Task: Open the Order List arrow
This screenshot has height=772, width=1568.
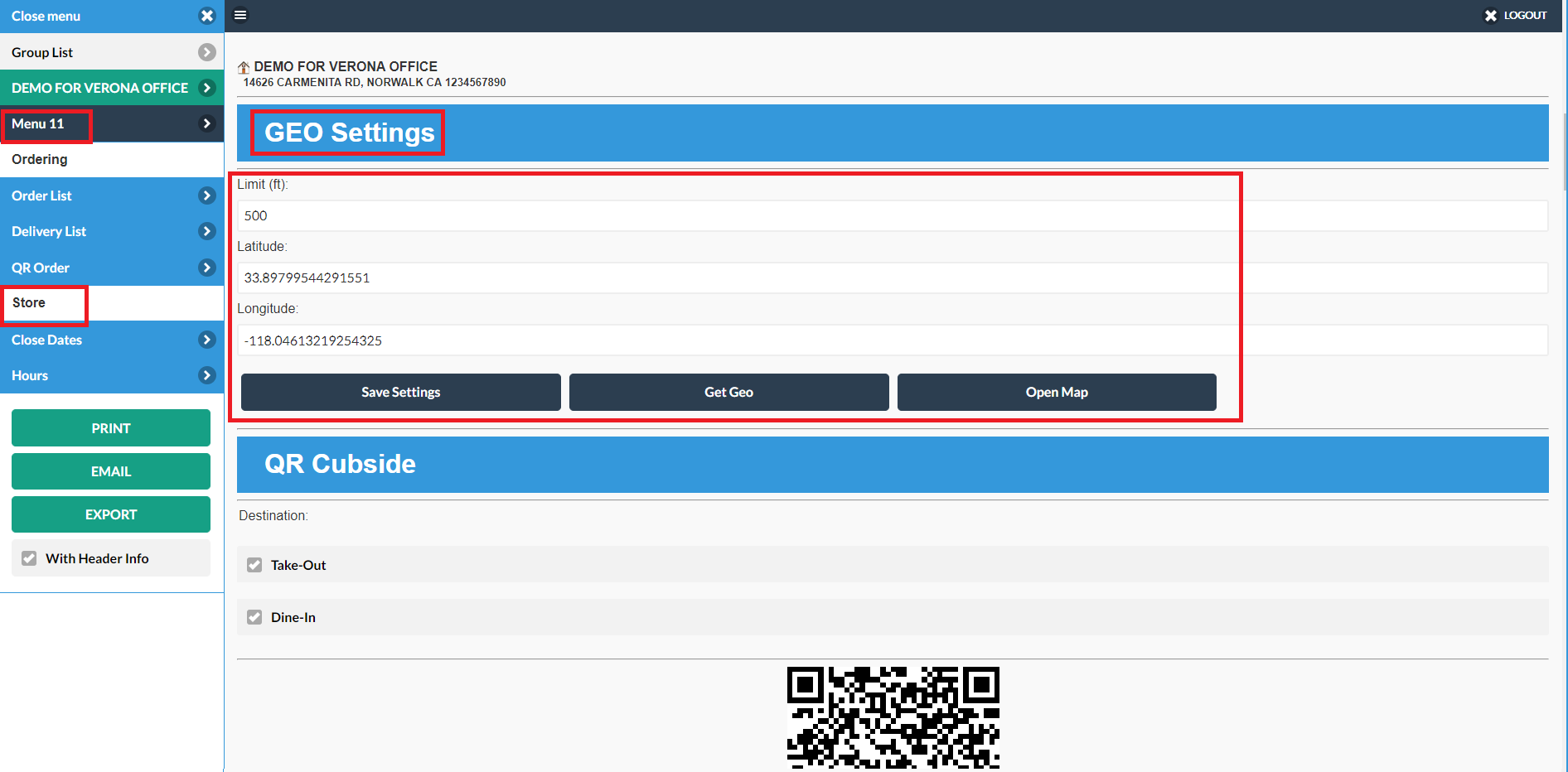Action: tap(207, 195)
